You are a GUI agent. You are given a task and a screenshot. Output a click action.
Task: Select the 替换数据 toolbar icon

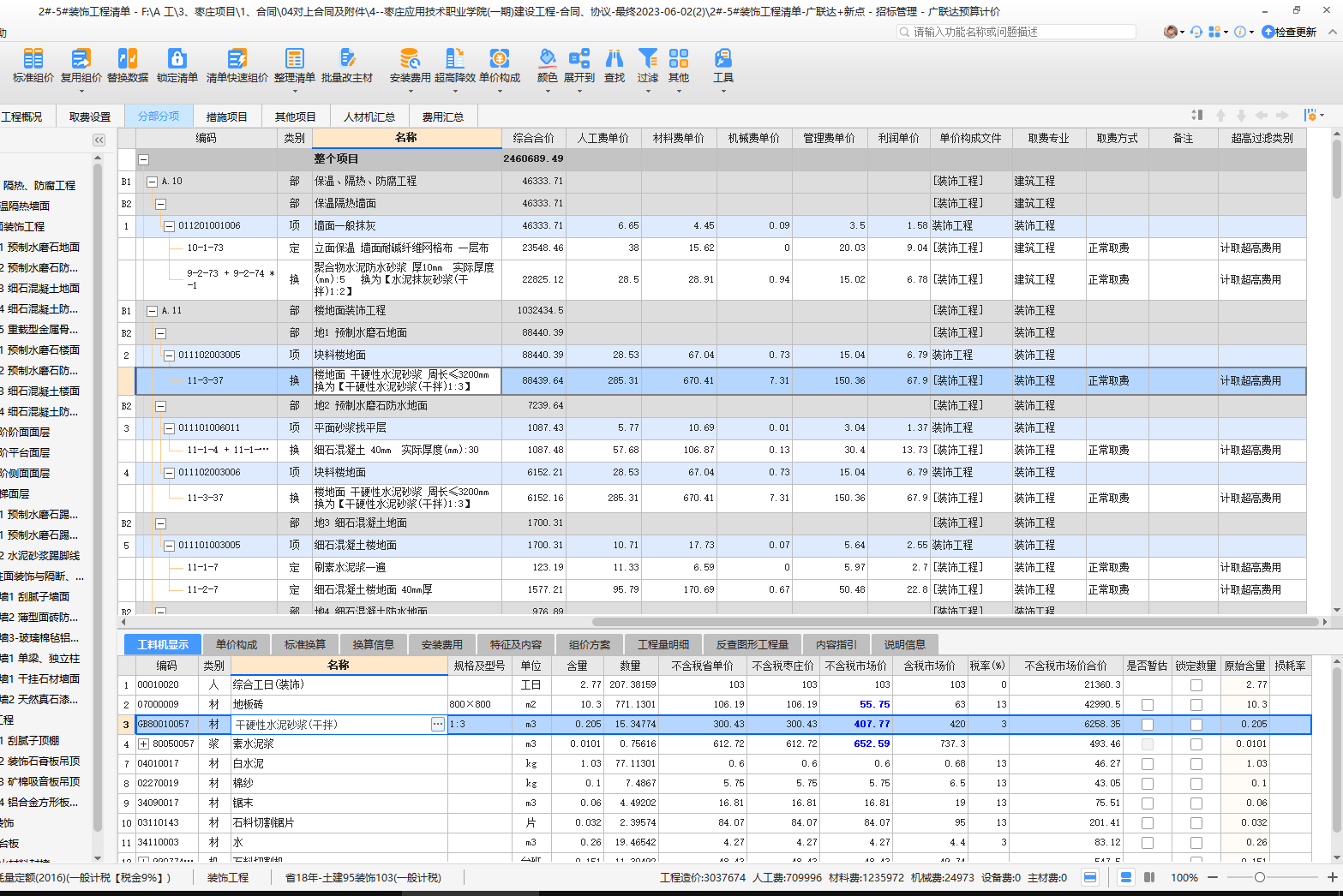pos(128,66)
